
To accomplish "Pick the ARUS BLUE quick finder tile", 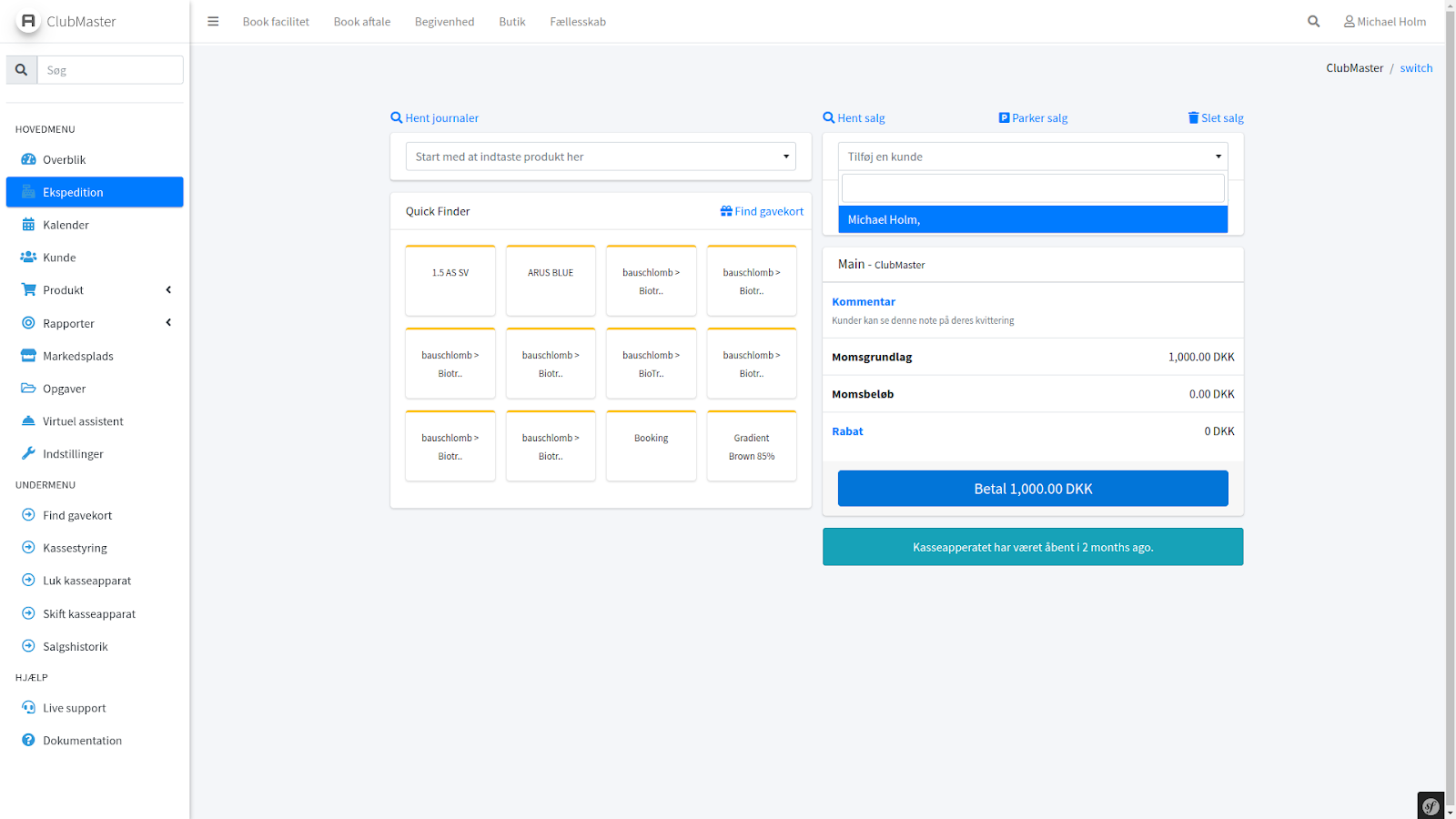I will [x=551, y=280].
